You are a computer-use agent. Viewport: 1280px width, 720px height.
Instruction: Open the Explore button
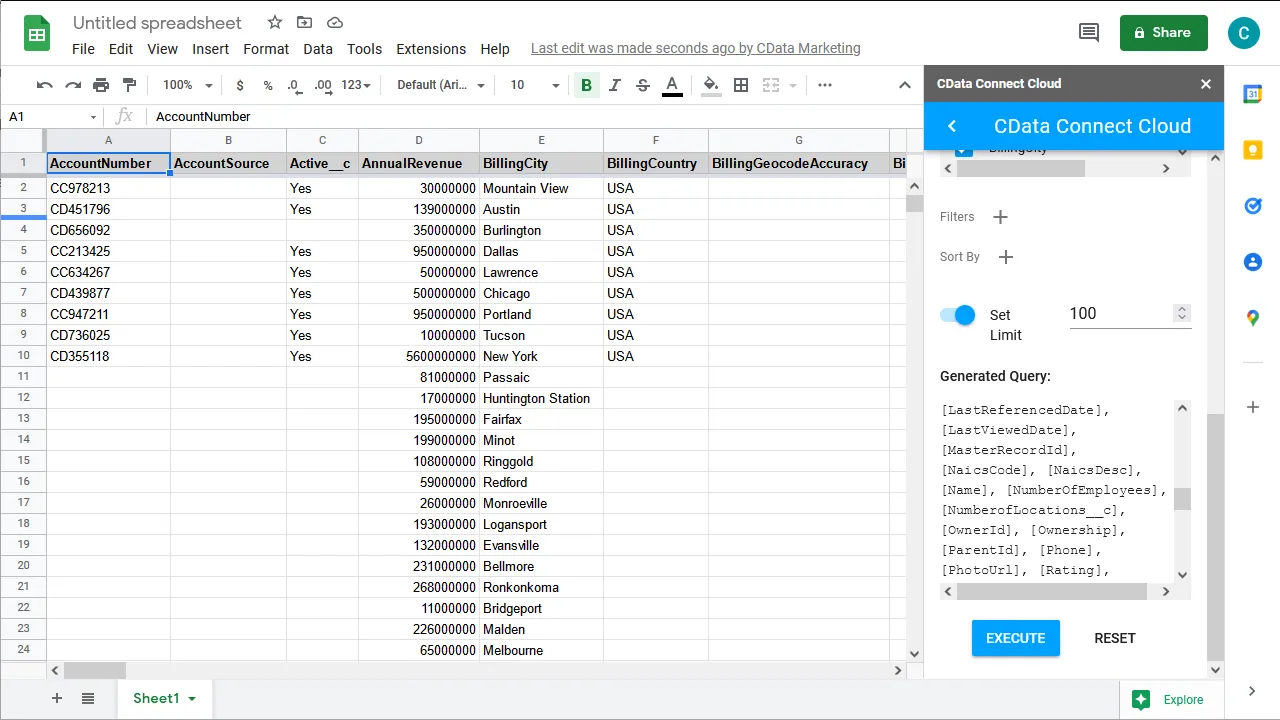[x=1168, y=700]
